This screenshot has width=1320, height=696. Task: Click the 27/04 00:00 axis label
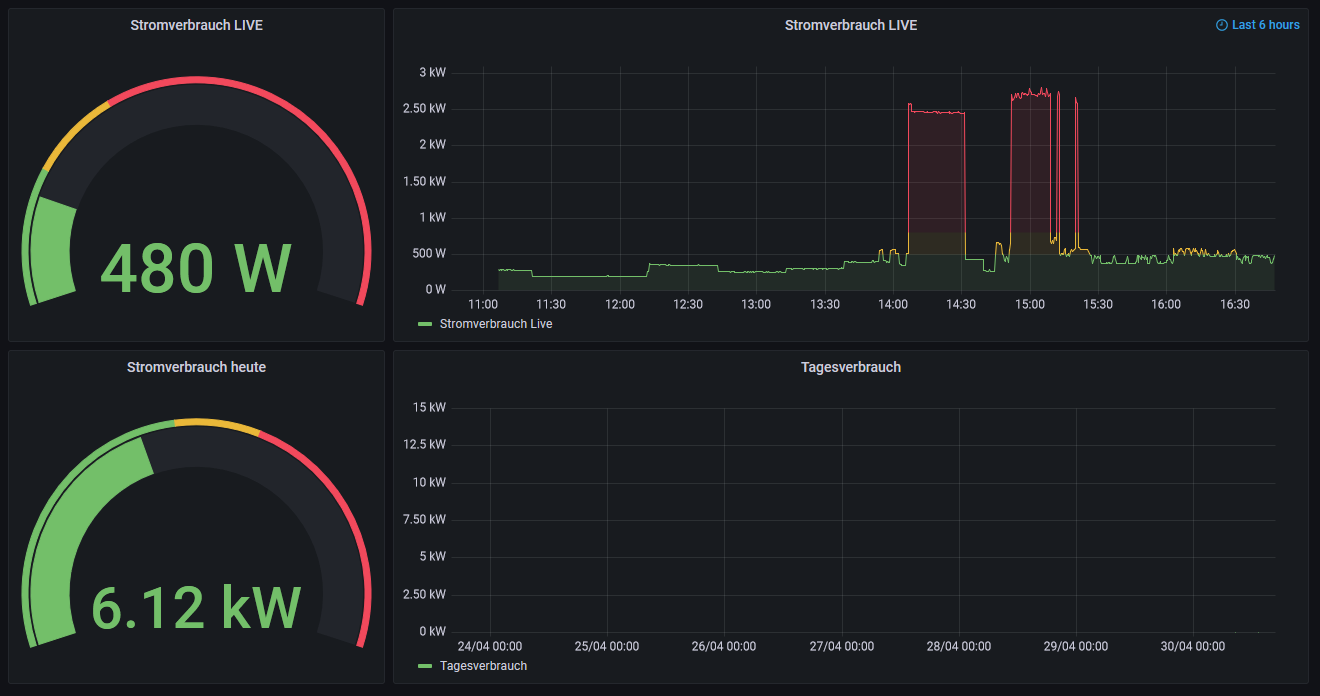(x=841, y=646)
